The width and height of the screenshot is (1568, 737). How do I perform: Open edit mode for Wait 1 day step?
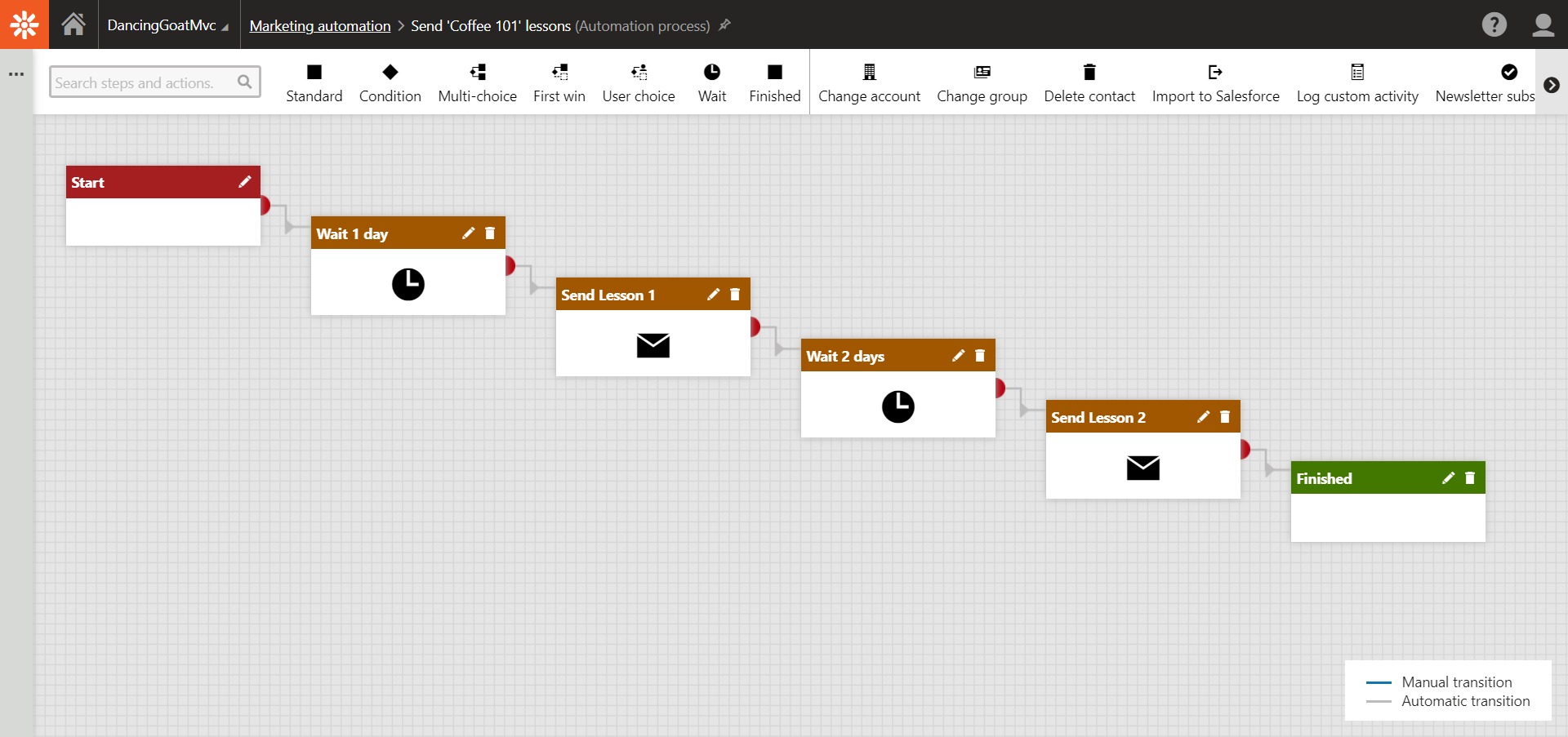(469, 233)
